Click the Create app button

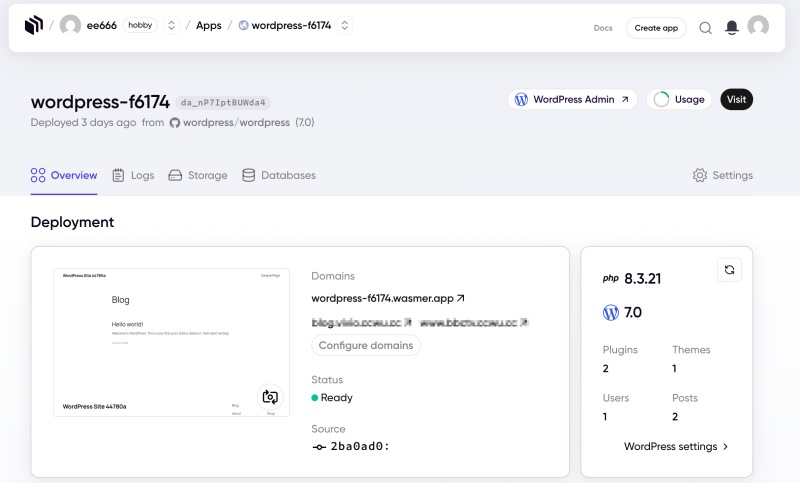656,28
